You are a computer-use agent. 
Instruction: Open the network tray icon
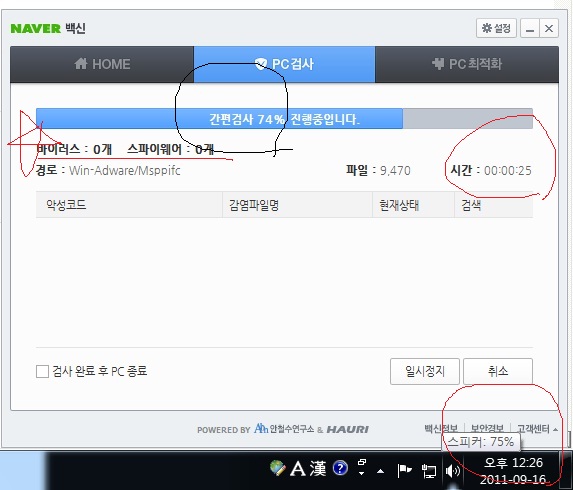tap(429, 471)
